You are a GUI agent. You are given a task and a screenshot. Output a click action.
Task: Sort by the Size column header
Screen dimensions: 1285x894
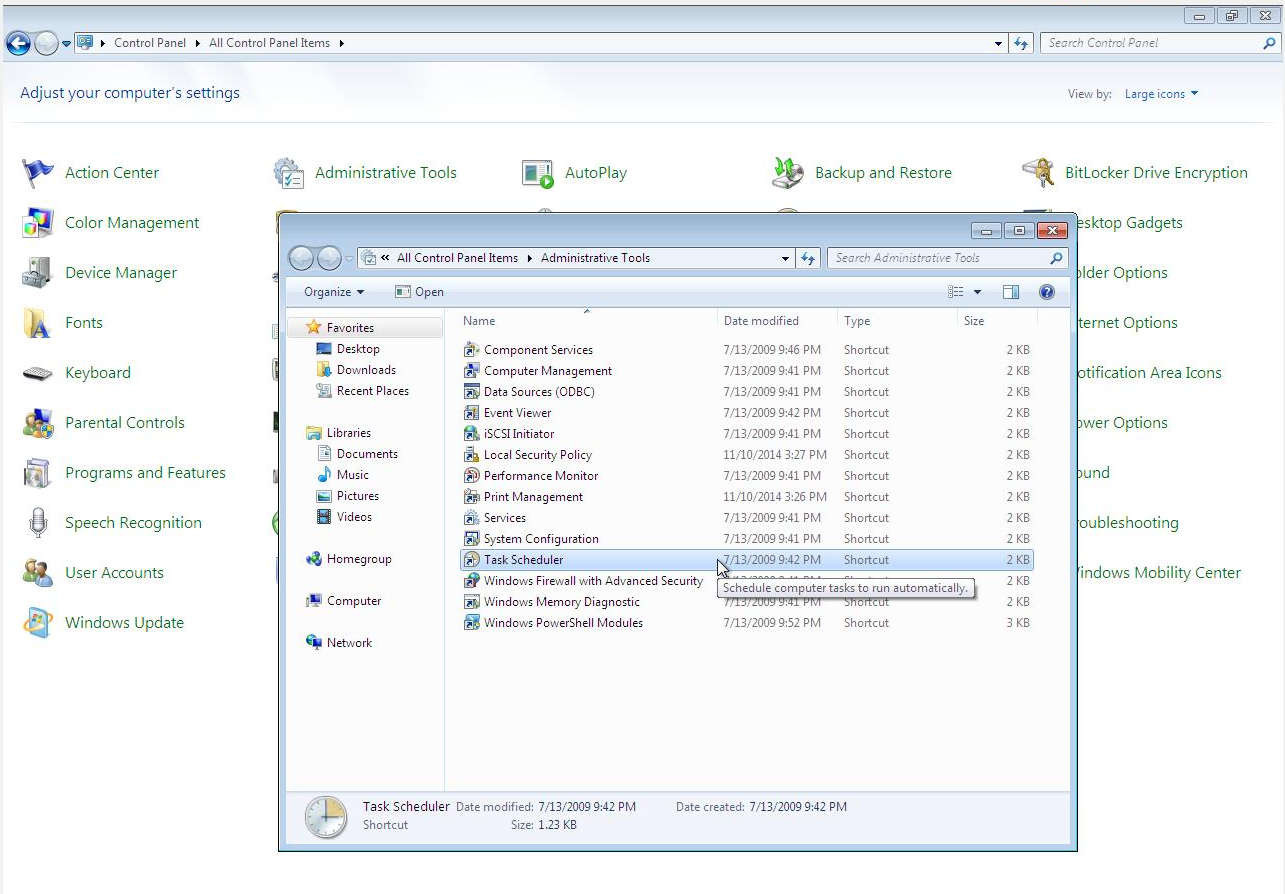[x=997, y=321]
